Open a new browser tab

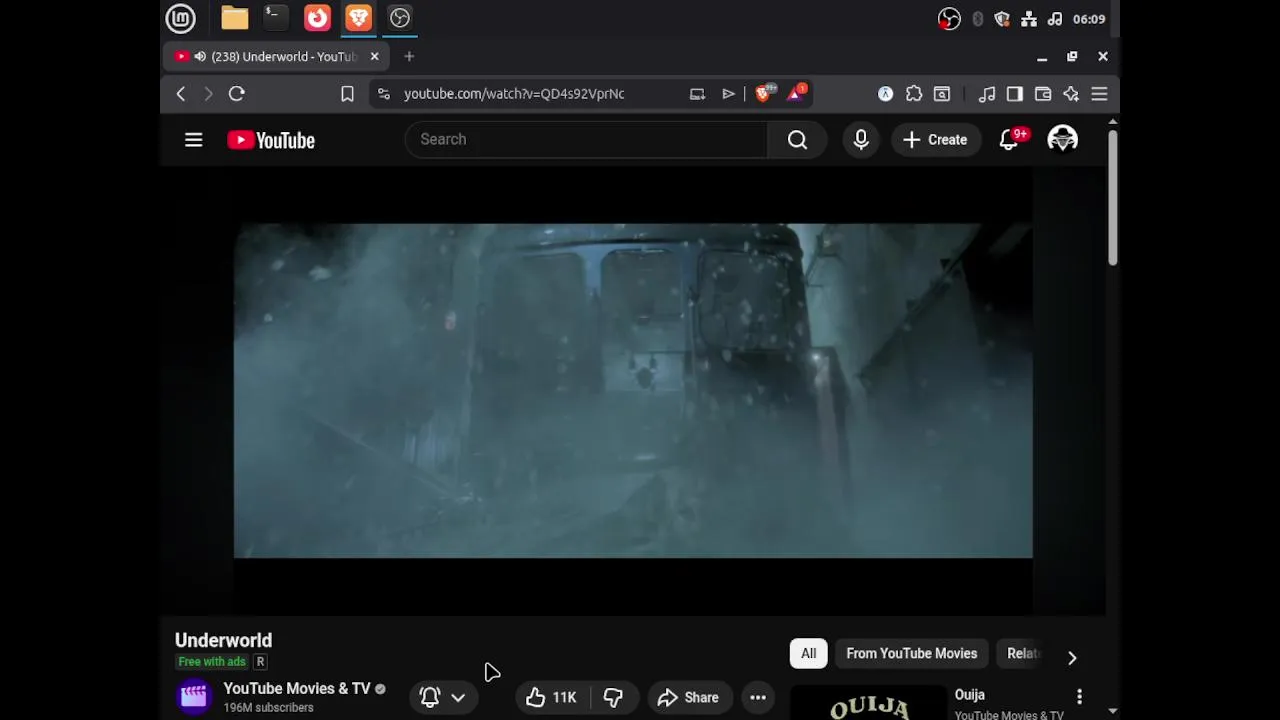[409, 57]
